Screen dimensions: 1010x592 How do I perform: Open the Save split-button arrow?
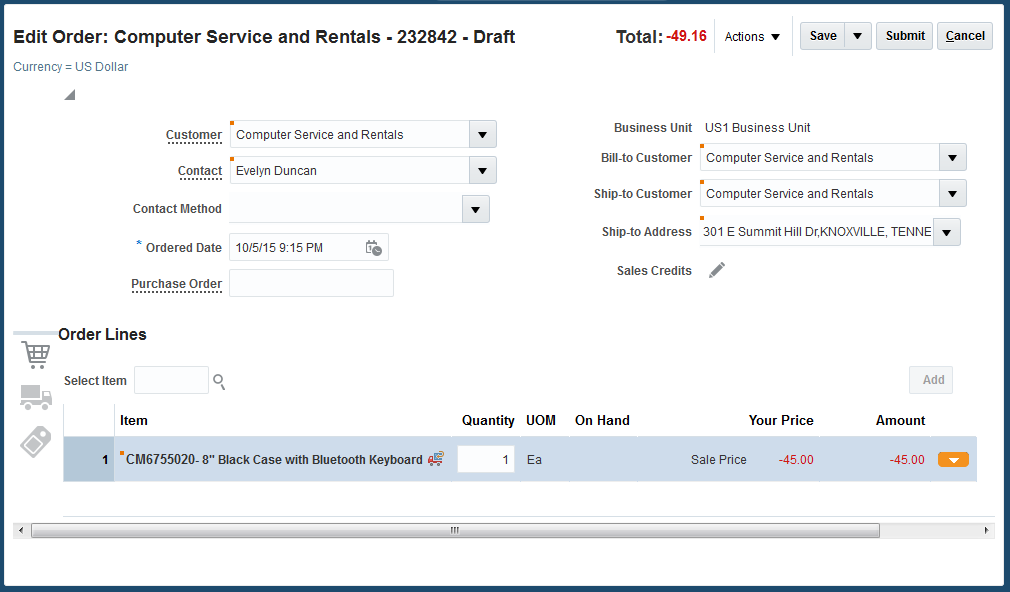pos(856,35)
